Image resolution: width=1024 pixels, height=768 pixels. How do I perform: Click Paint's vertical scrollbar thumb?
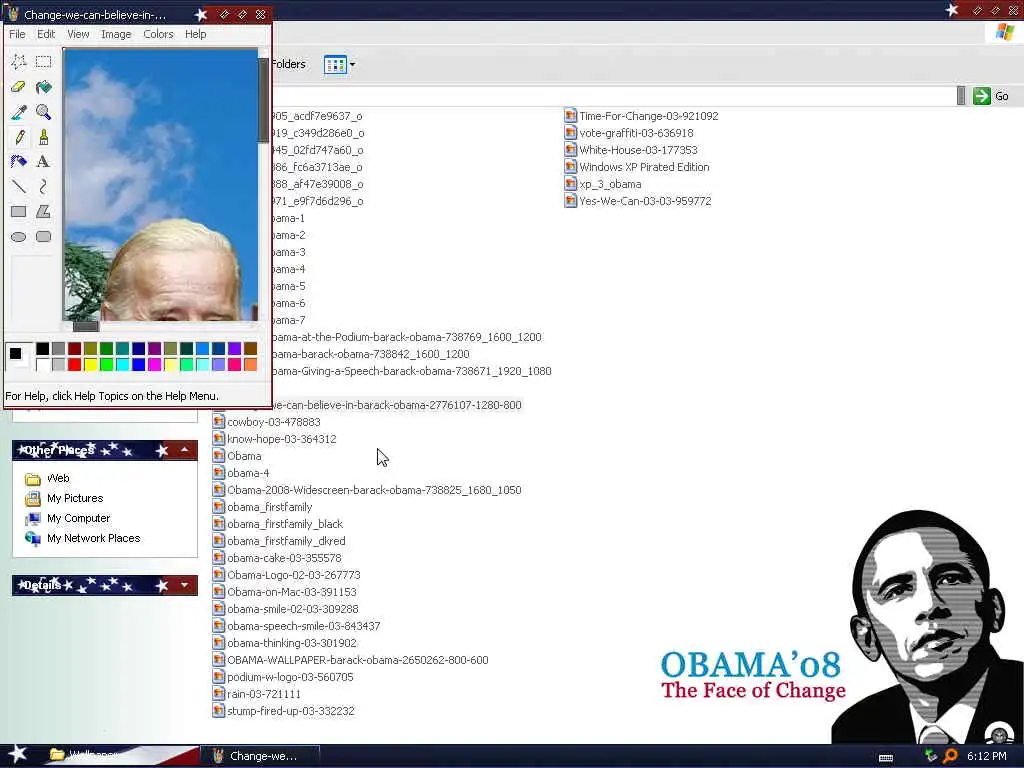click(x=263, y=100)
